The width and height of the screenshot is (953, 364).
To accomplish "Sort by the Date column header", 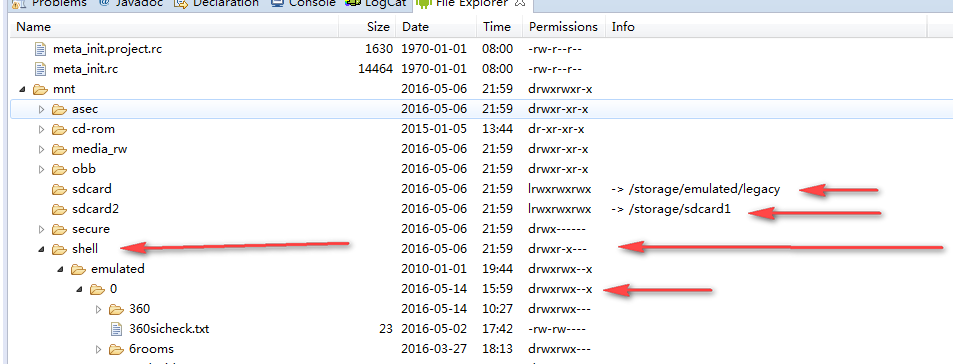I will pyautogui.click(x=436, y=27).
